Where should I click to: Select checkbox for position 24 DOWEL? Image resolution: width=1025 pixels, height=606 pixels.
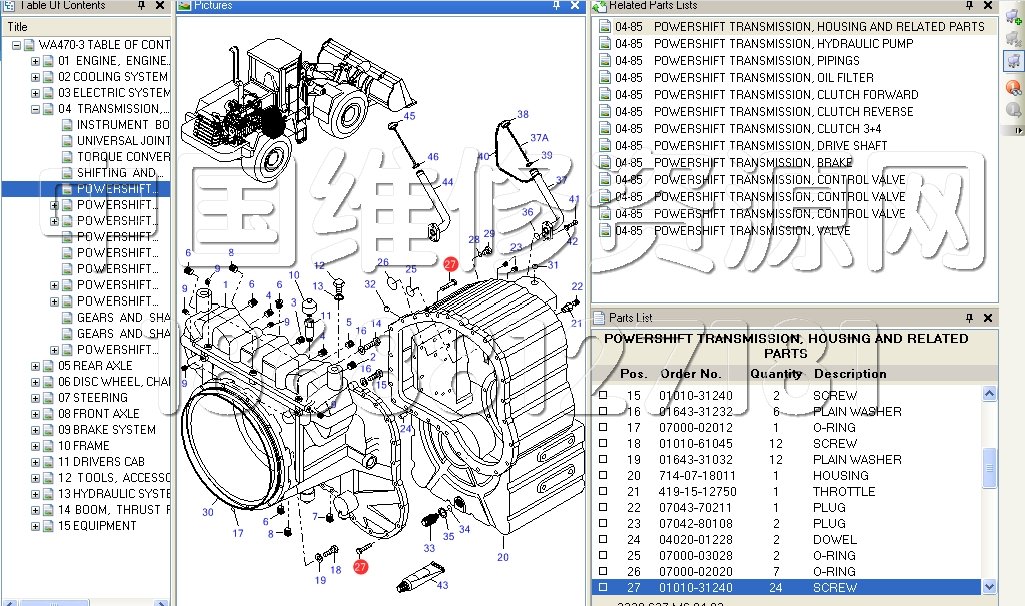click(603, 540)
